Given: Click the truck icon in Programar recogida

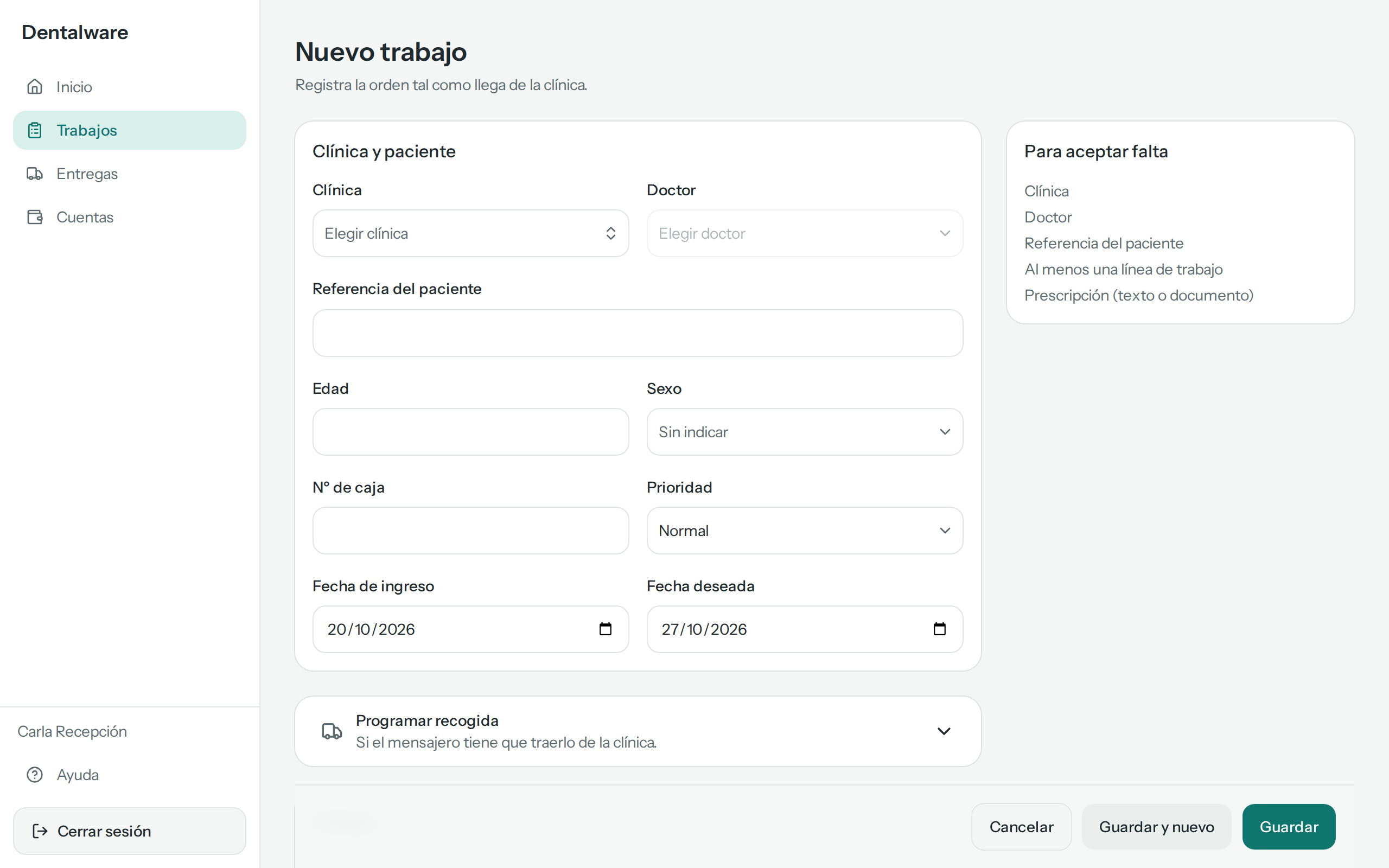Looking at the screenshot, I should 332,731.
